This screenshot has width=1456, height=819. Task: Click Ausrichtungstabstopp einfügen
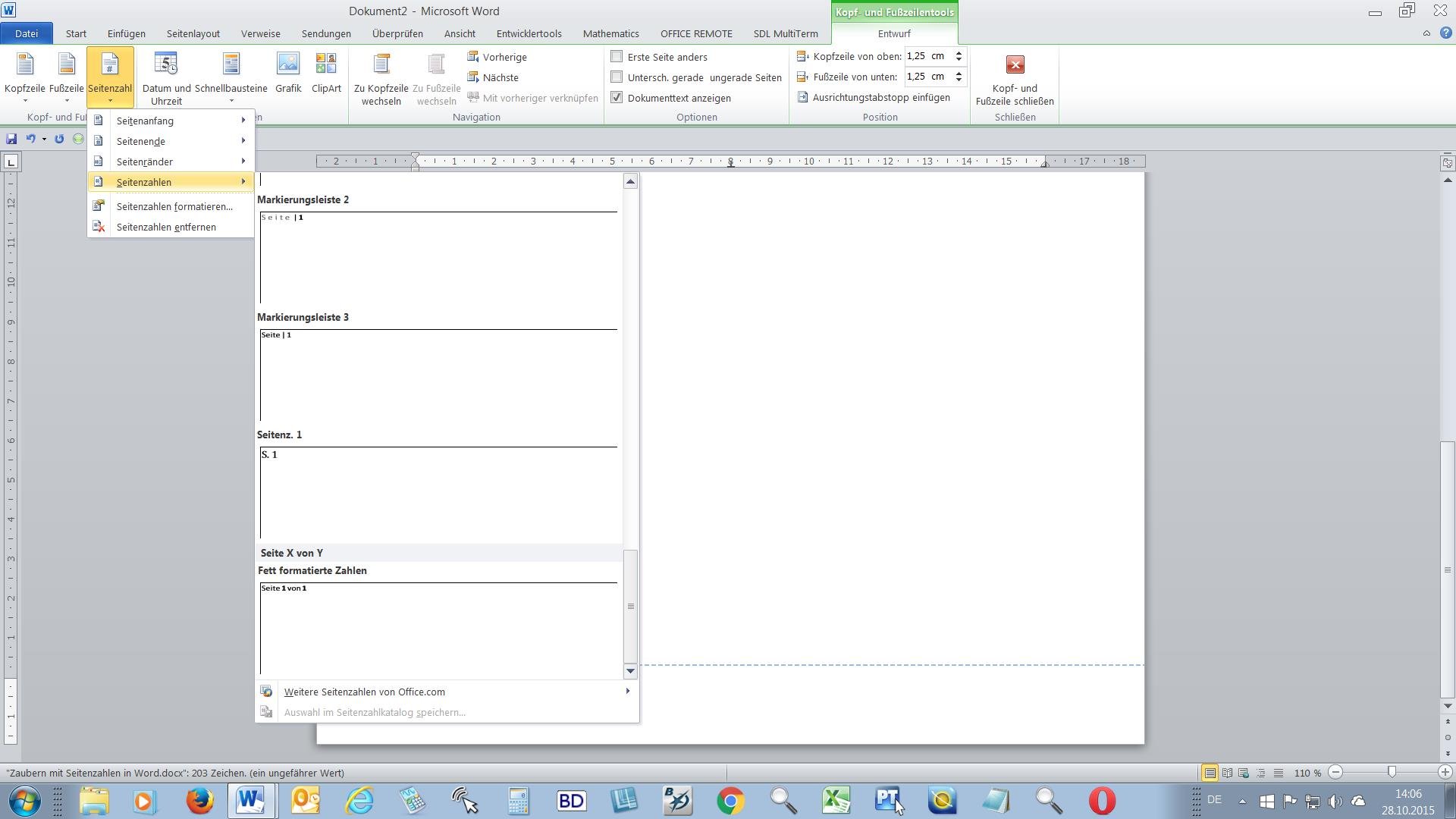[874, 97]
